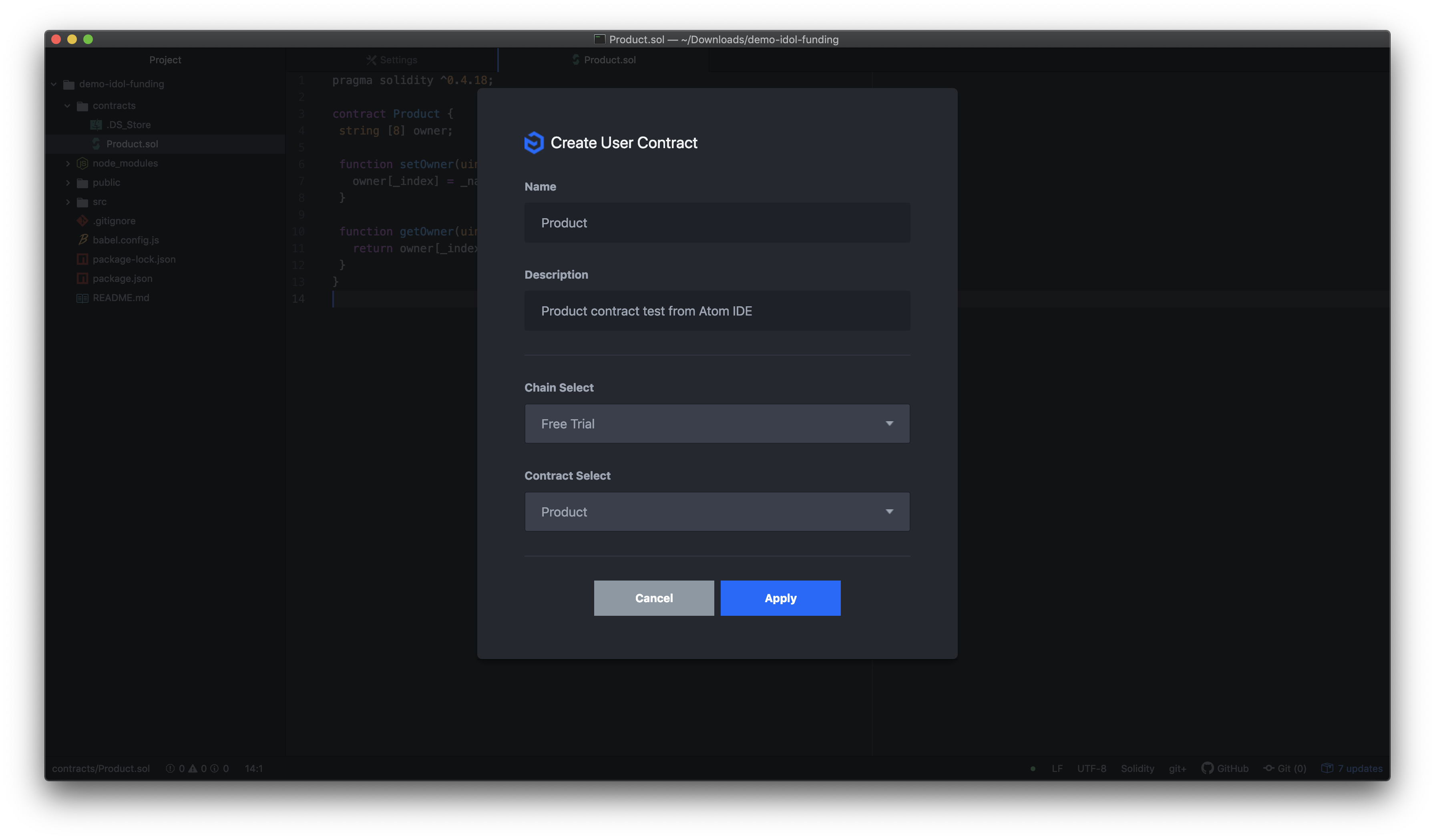The height and width of the screenshot is (840, 1435).
Task: Click the contracts folder icon
Action: click(x=82, y=106)
